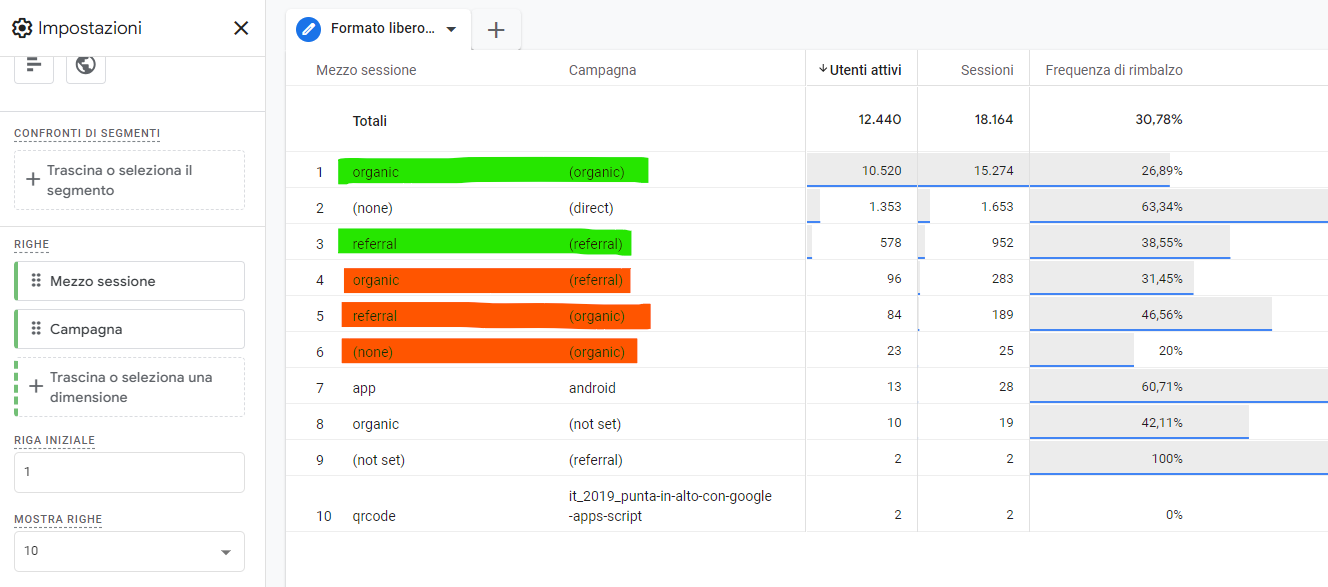Open the Formato libero tab dropdown arrow
This screenshot has width=1328, height=587.
click(451, 29)
